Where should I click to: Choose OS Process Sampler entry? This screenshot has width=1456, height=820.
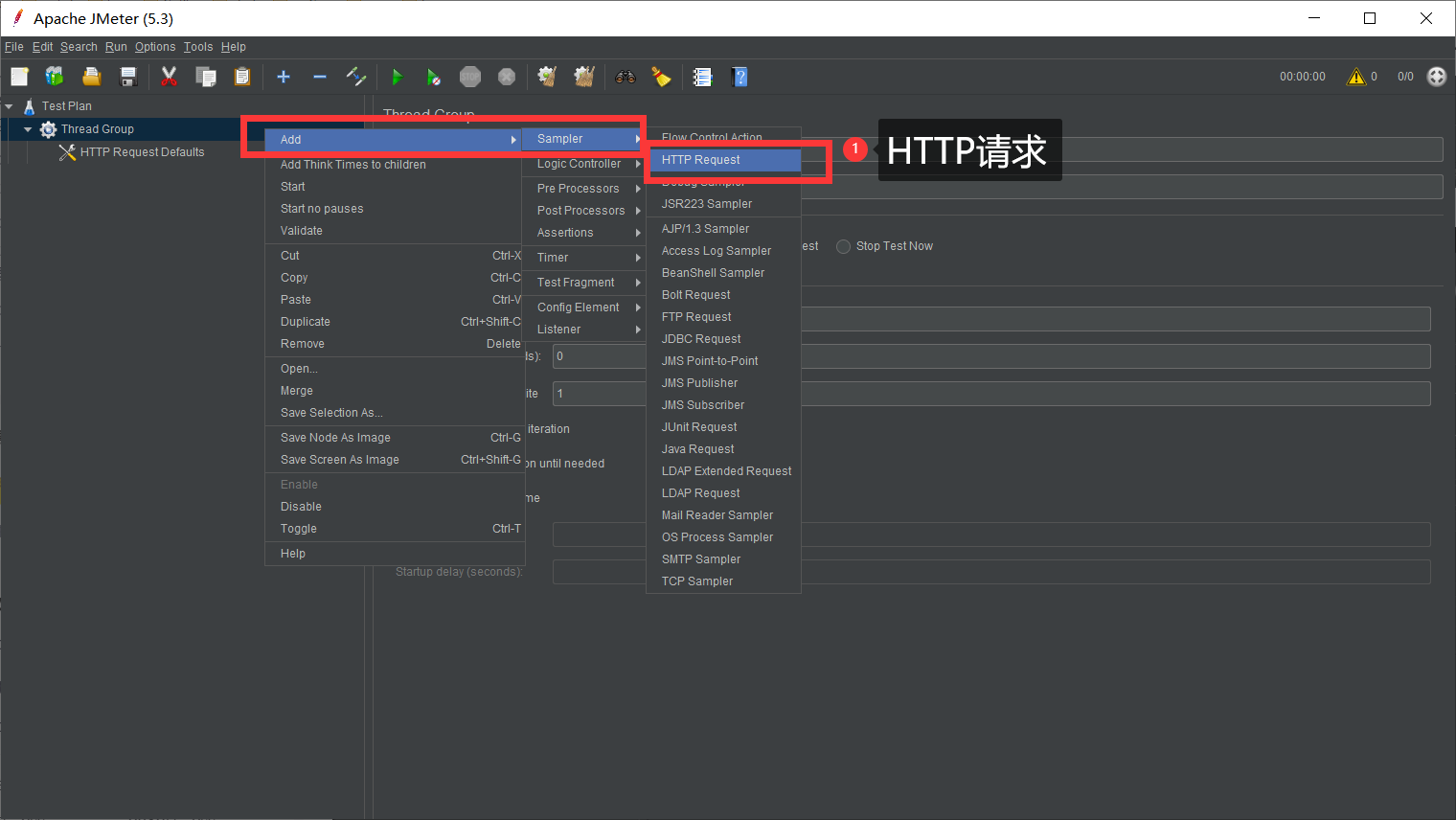tap(724, 537)
